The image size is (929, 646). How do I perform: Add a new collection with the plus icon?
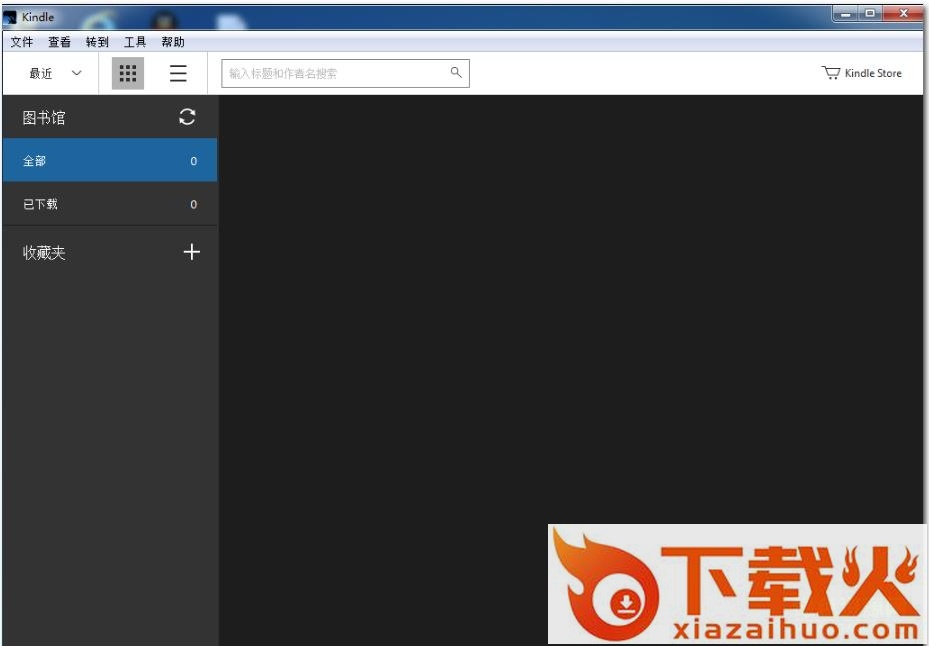(191, 252)
